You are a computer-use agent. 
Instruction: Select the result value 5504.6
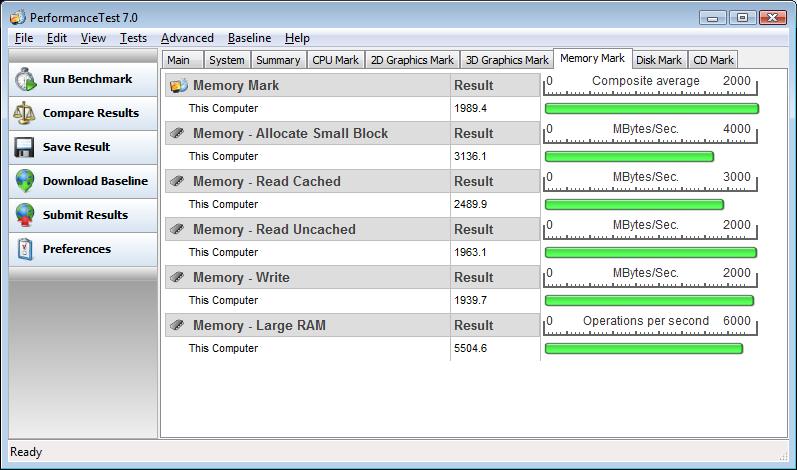[470, 349]
